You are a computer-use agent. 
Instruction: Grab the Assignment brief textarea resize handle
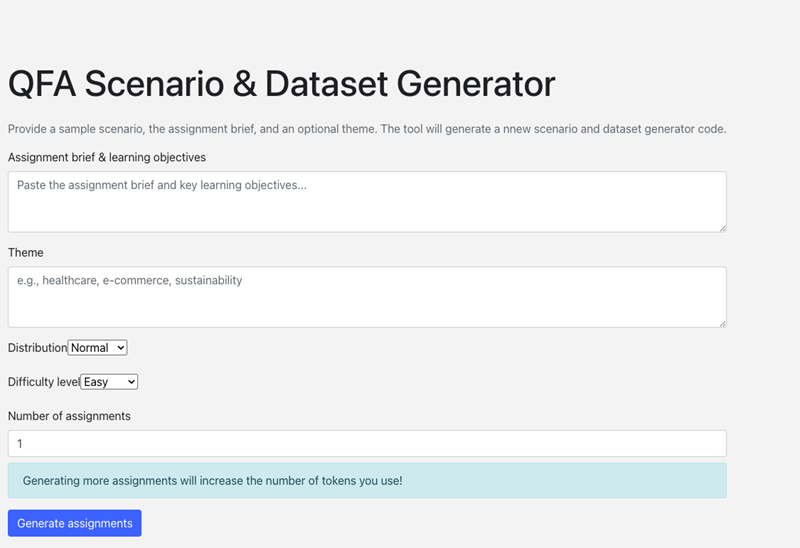coord(722,229)
